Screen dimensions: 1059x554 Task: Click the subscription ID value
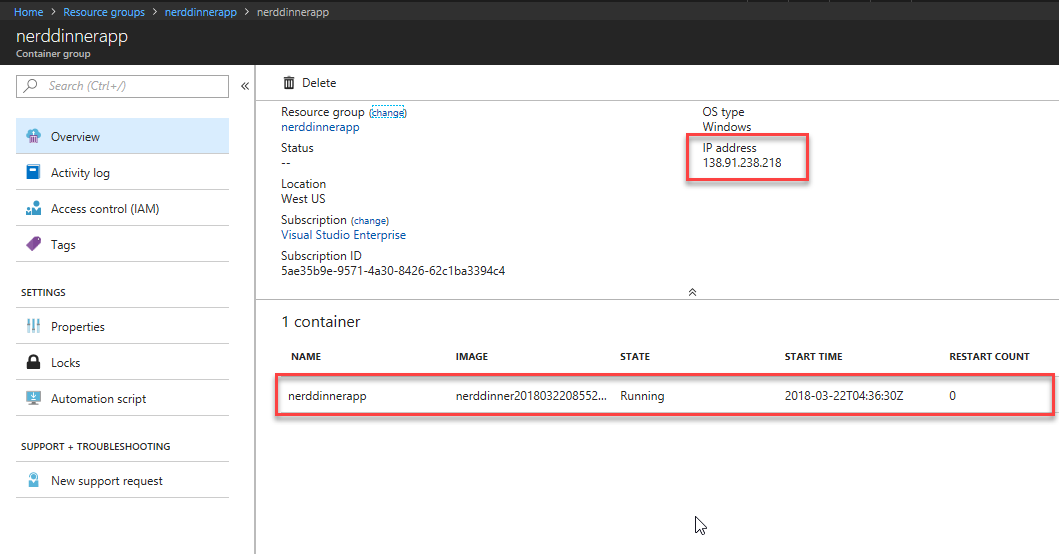[393, 271]
